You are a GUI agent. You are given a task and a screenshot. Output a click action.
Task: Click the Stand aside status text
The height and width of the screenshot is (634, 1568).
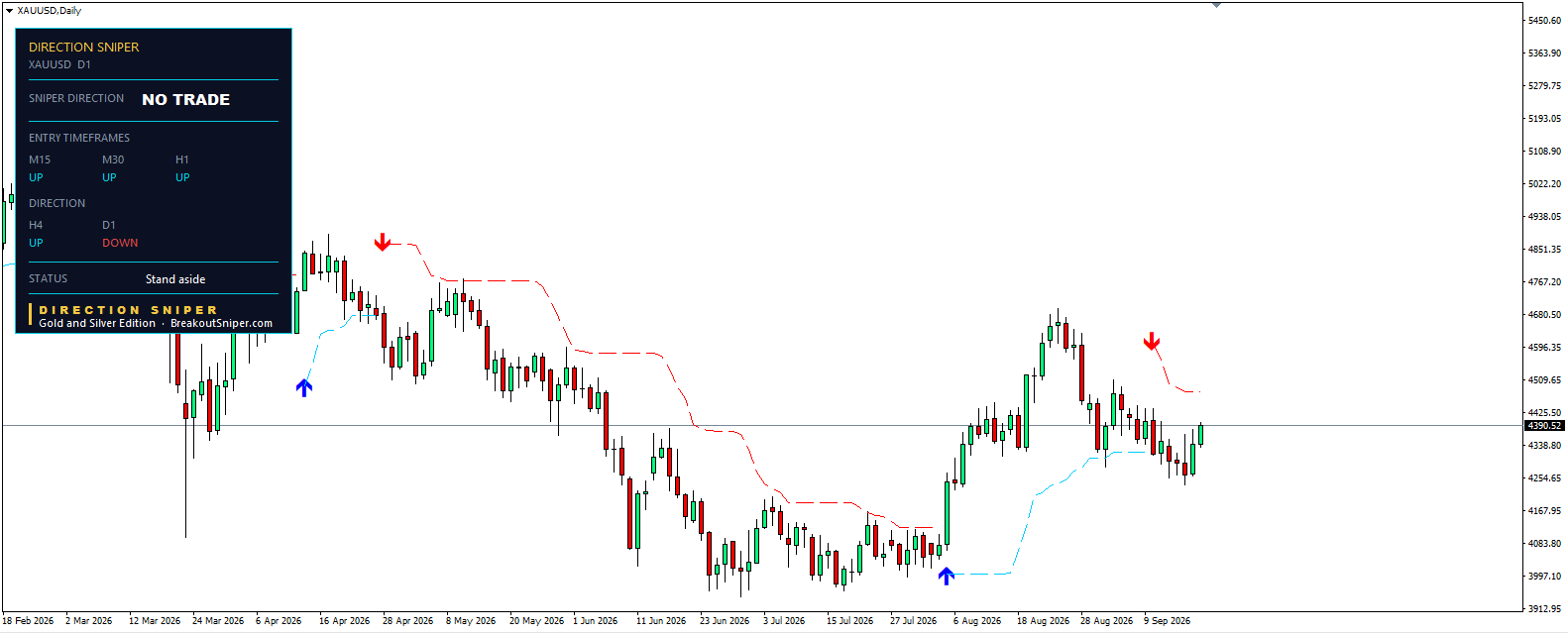pyautogui.click(x=175, y=279)
